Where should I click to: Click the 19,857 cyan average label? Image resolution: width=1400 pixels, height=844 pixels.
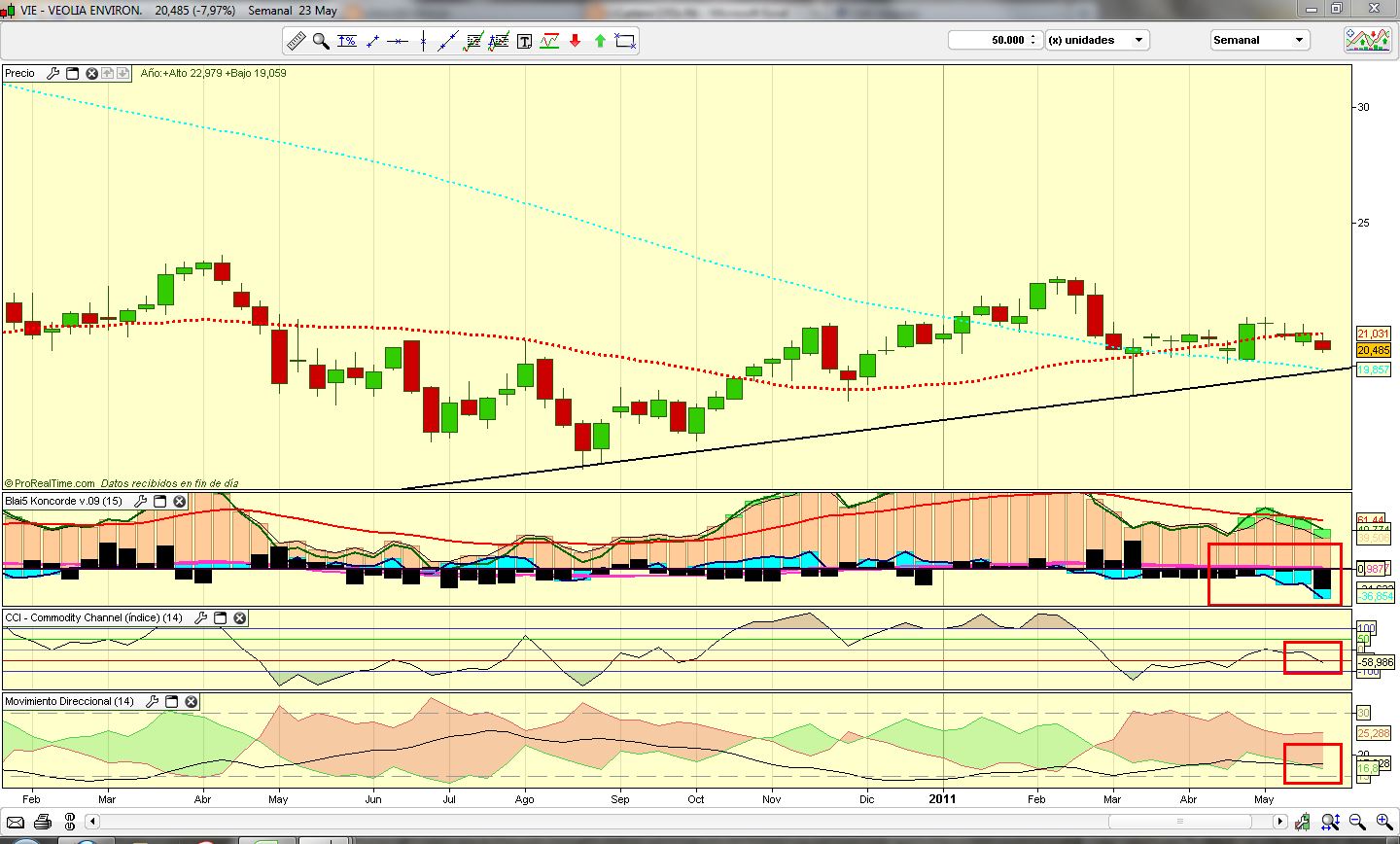tap(1374, 369)
